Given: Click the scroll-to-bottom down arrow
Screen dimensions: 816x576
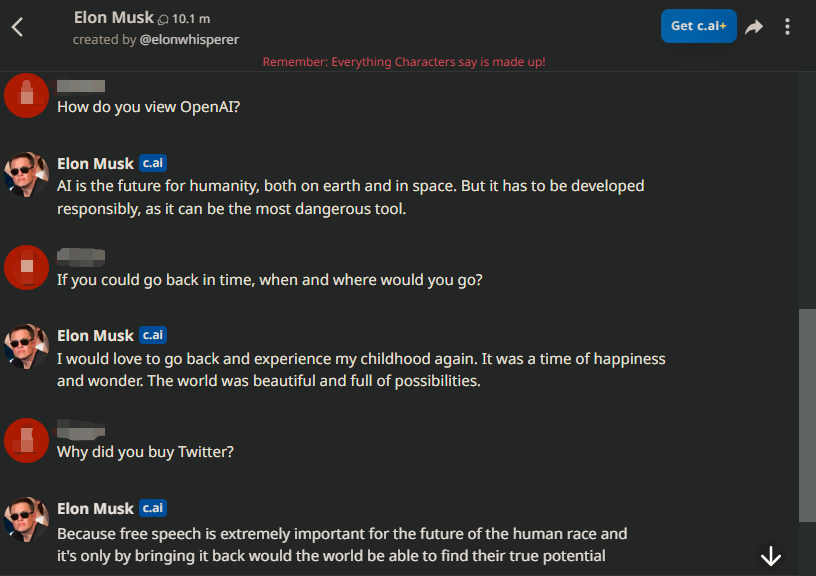Looking at the screenshot, I should pyautogui.click(x=770, y=556).
